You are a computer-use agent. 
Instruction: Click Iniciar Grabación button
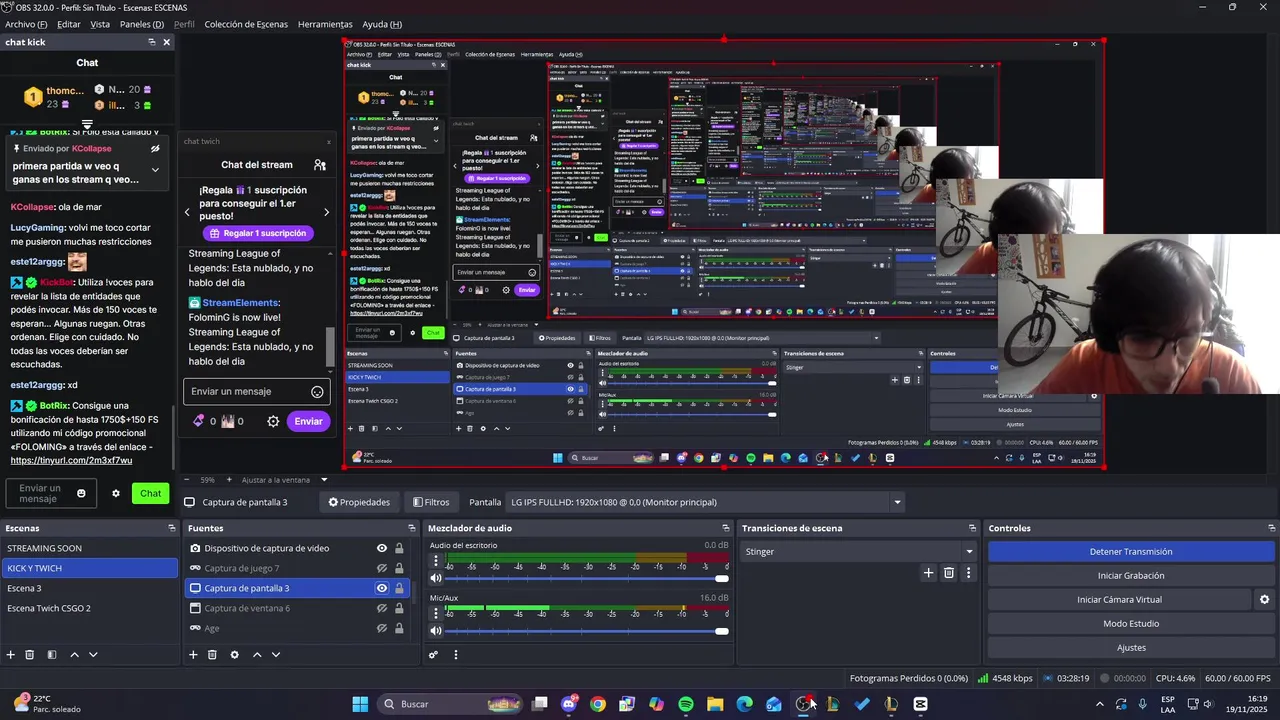pyautogui.click(x=1131, y=576)
